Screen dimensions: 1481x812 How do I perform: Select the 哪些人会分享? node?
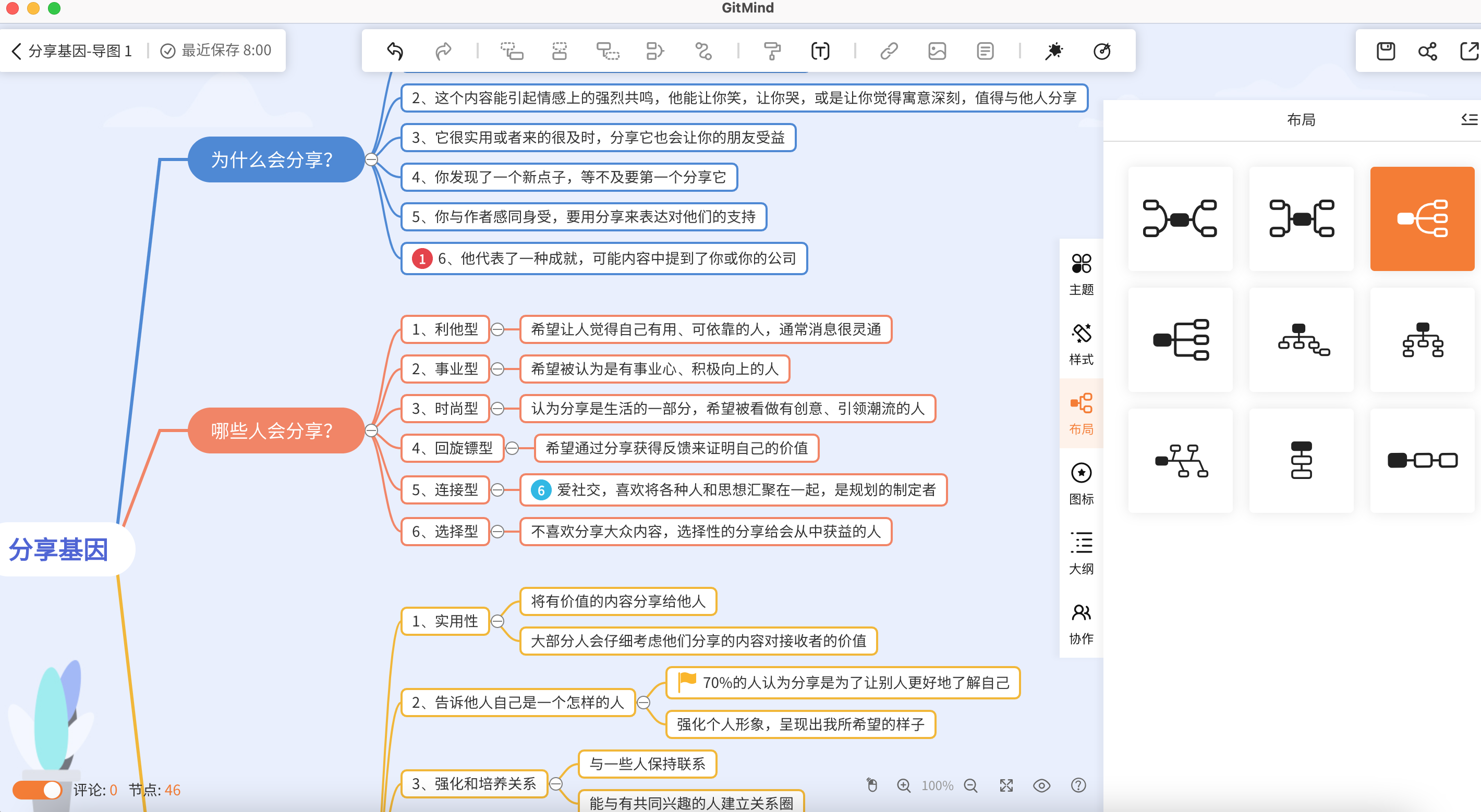click(x=272, y=430)
